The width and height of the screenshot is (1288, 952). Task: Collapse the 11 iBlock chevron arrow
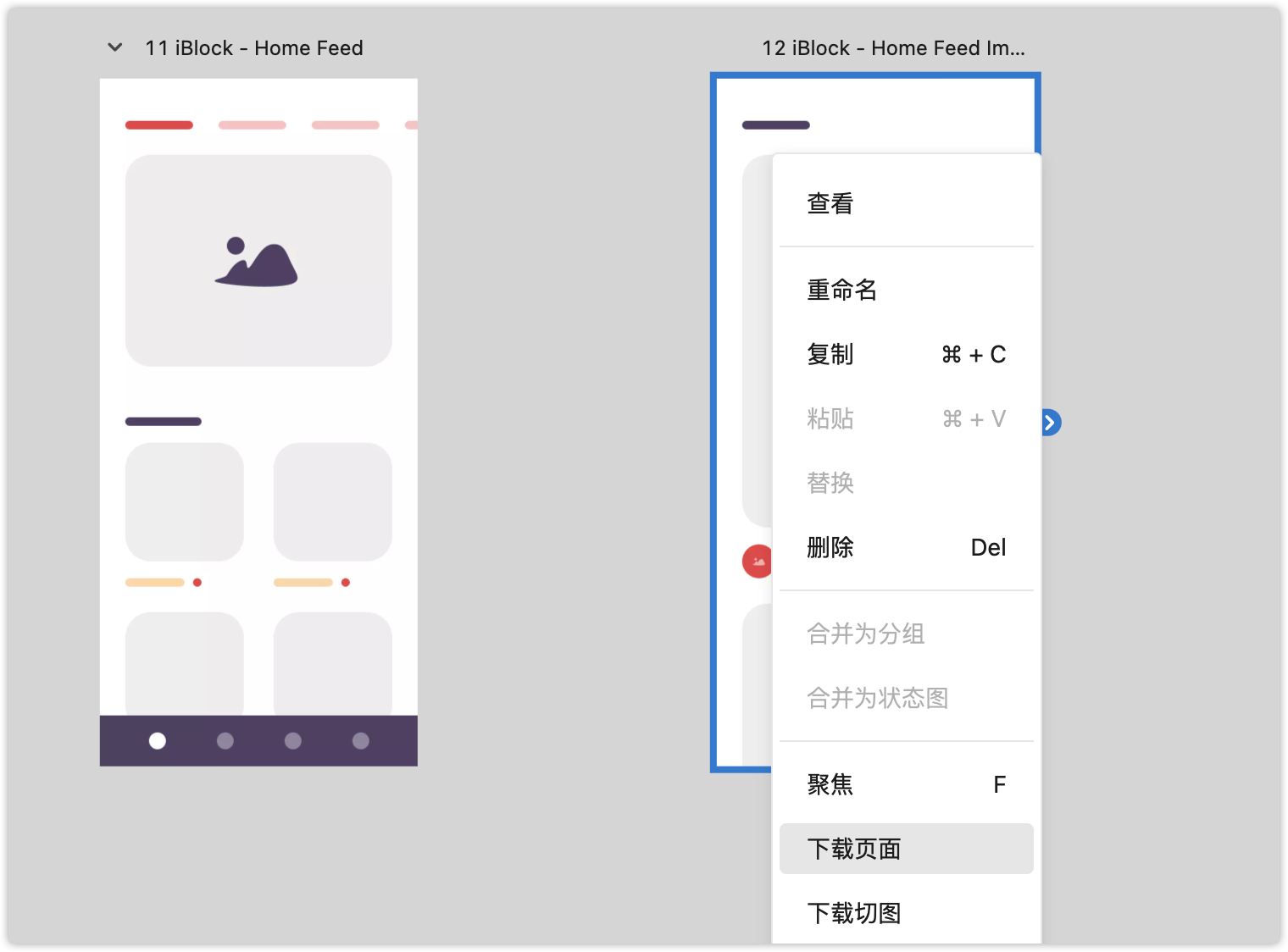click(x=115, y=47)
